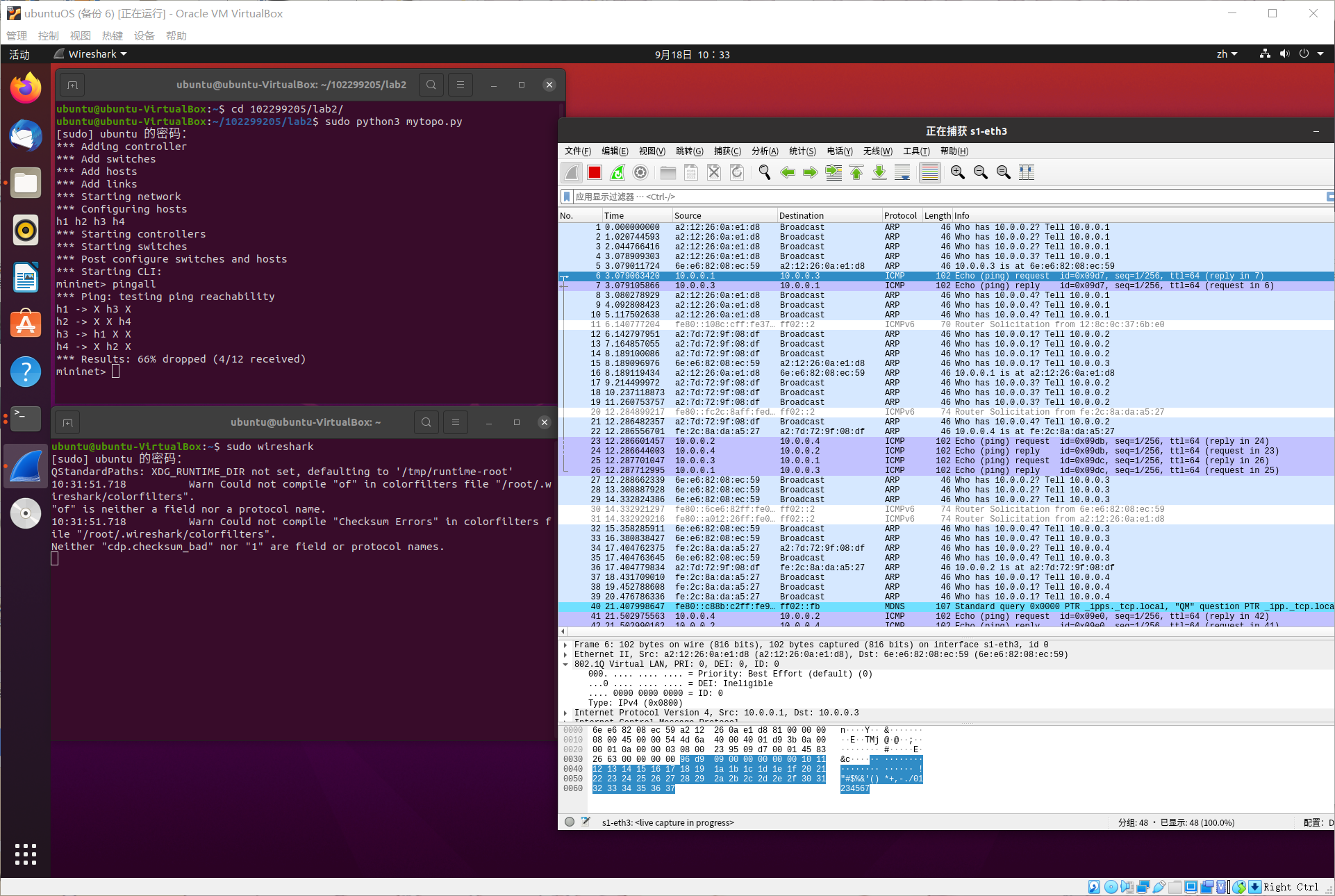Click the go to specified packet icon
This screenshot has width=1335, height=896.
[834, 172]
